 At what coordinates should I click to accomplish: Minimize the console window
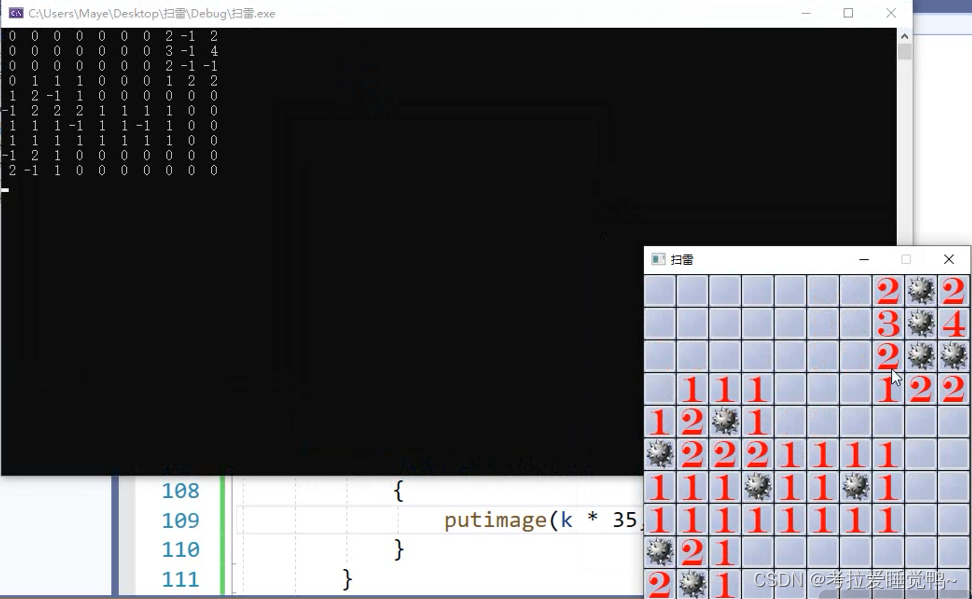806,13
